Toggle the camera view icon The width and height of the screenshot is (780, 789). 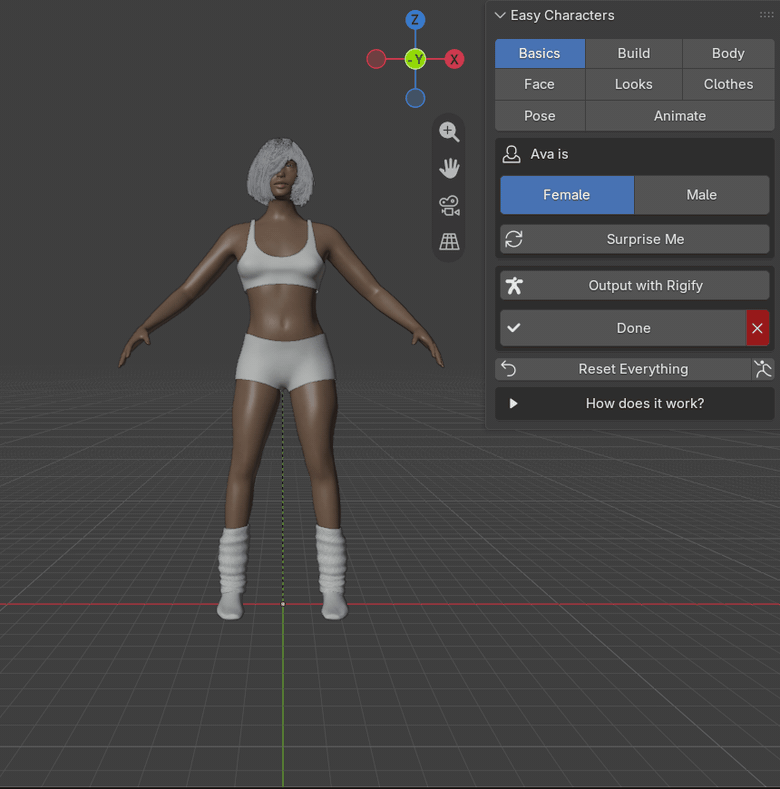(449, 205)
